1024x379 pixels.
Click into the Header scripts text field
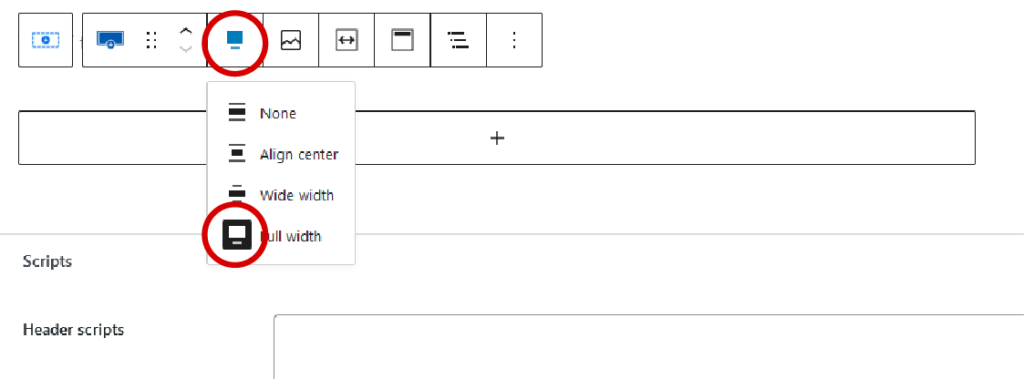pos(648,347)
